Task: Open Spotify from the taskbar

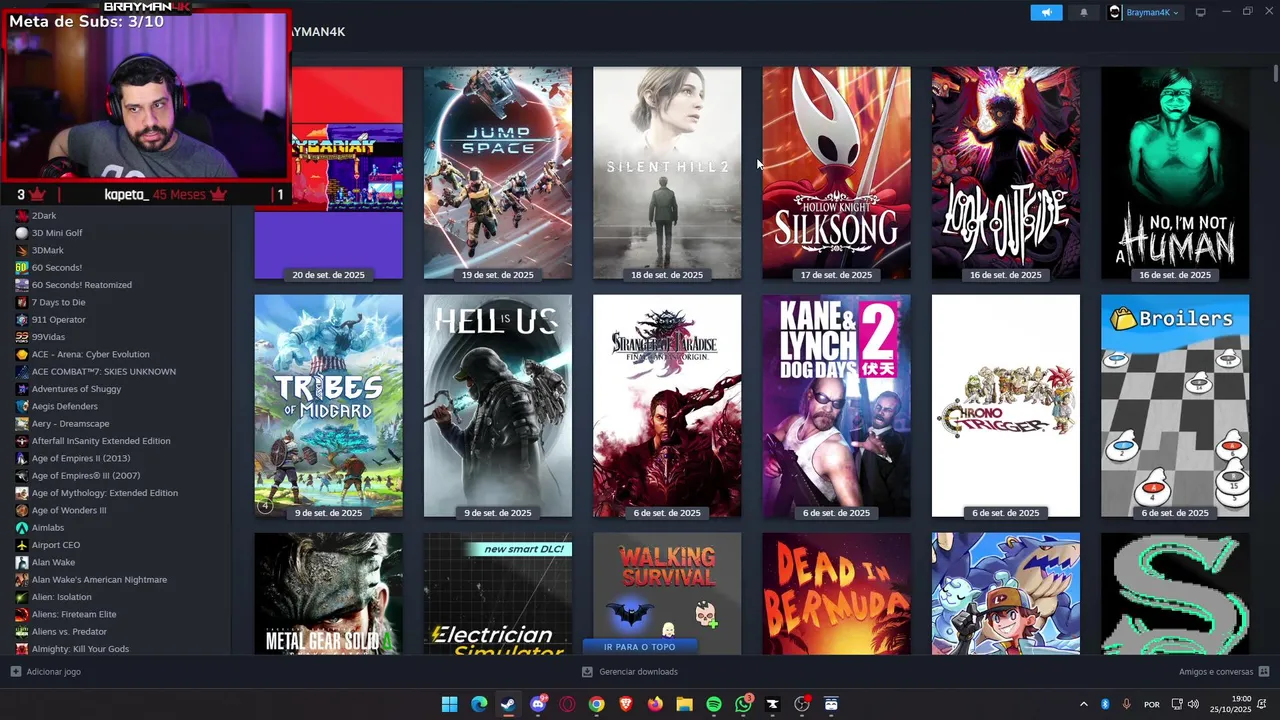Action: 714,704
